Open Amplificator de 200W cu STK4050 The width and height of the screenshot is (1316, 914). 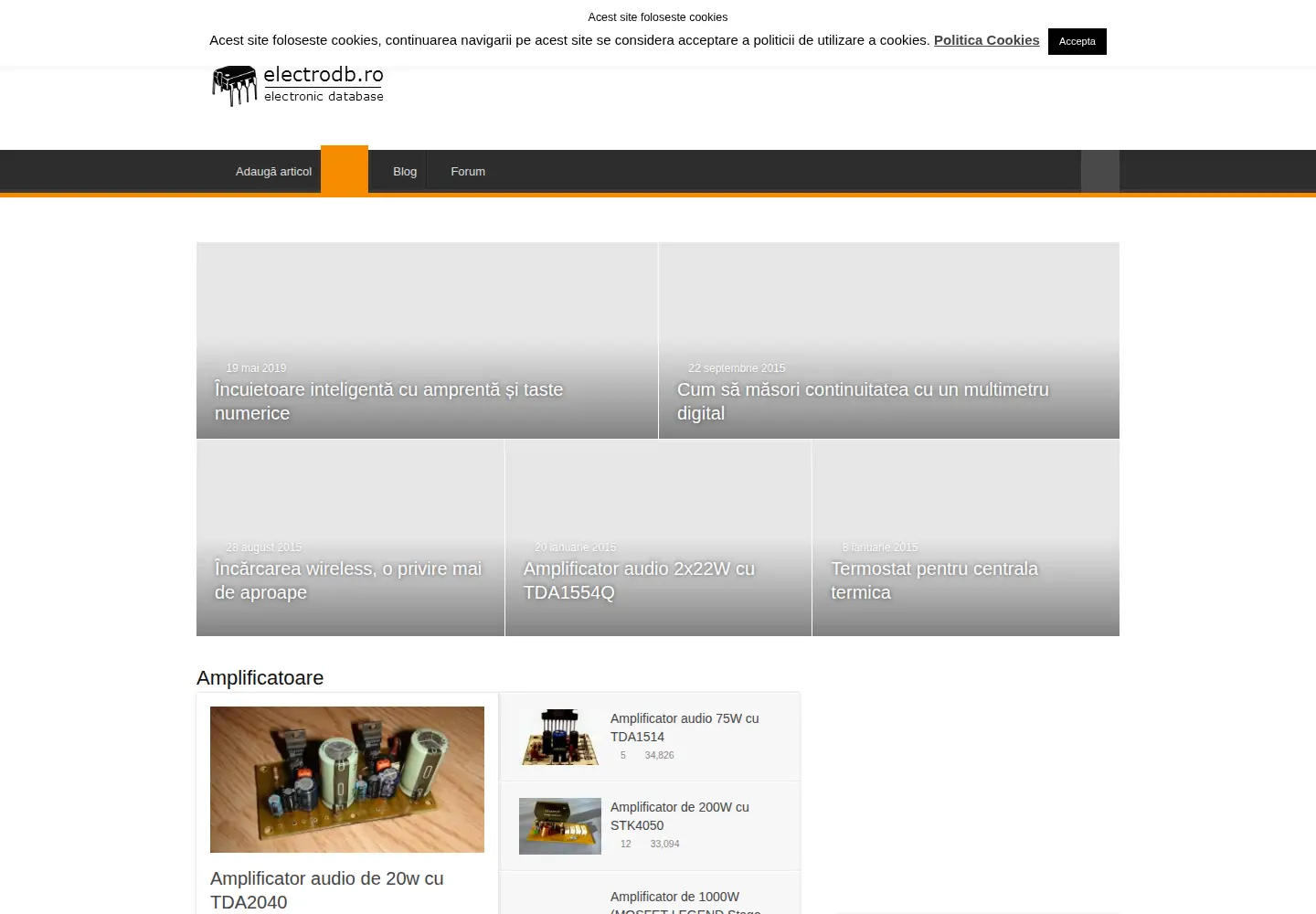click(680, 816)
